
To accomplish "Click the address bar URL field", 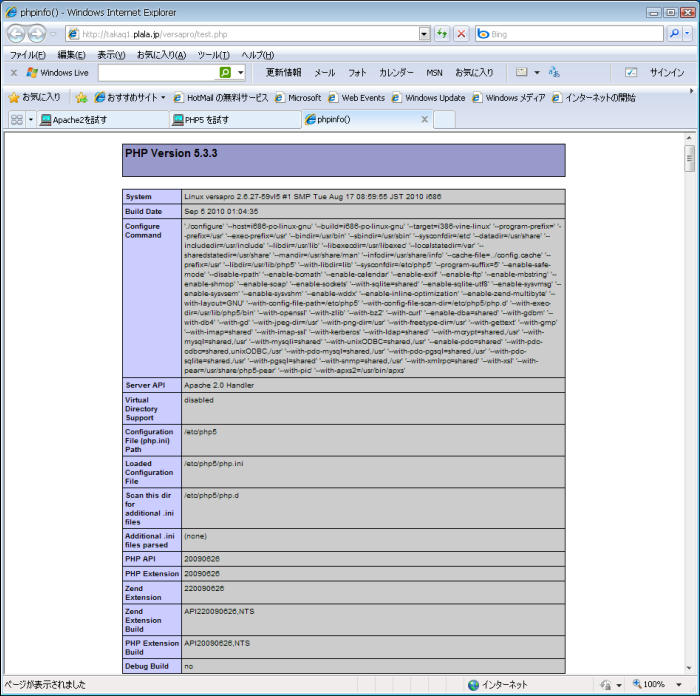I will [244, 34].
